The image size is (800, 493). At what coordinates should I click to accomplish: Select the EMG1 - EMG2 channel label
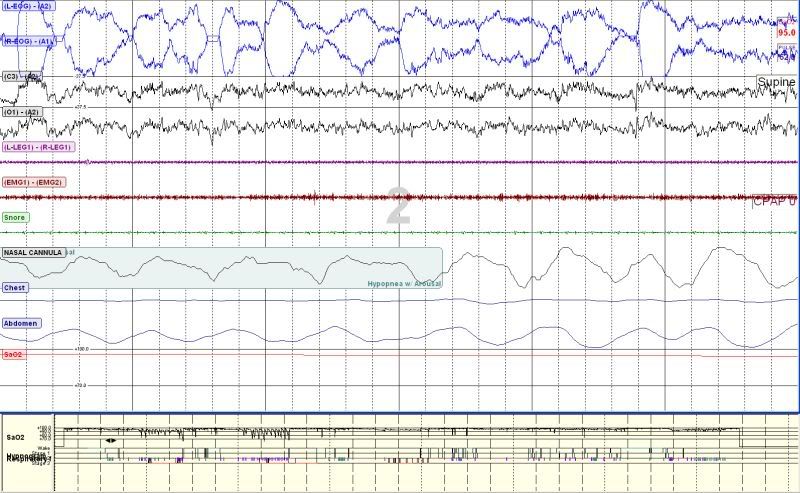point(34,182)
